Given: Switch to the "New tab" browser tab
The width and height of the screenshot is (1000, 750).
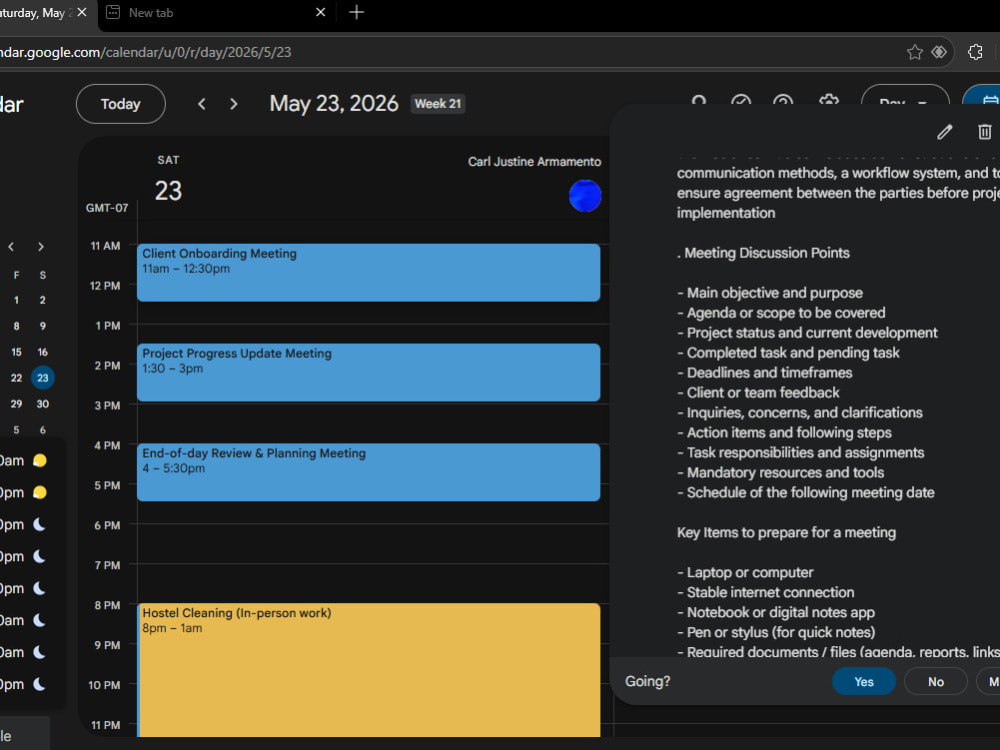Looking at the screenshot, I should coord(210,12).
